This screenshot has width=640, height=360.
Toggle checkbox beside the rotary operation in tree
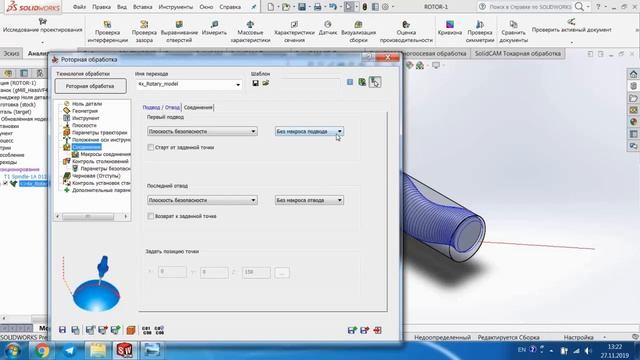pos(5,184)
